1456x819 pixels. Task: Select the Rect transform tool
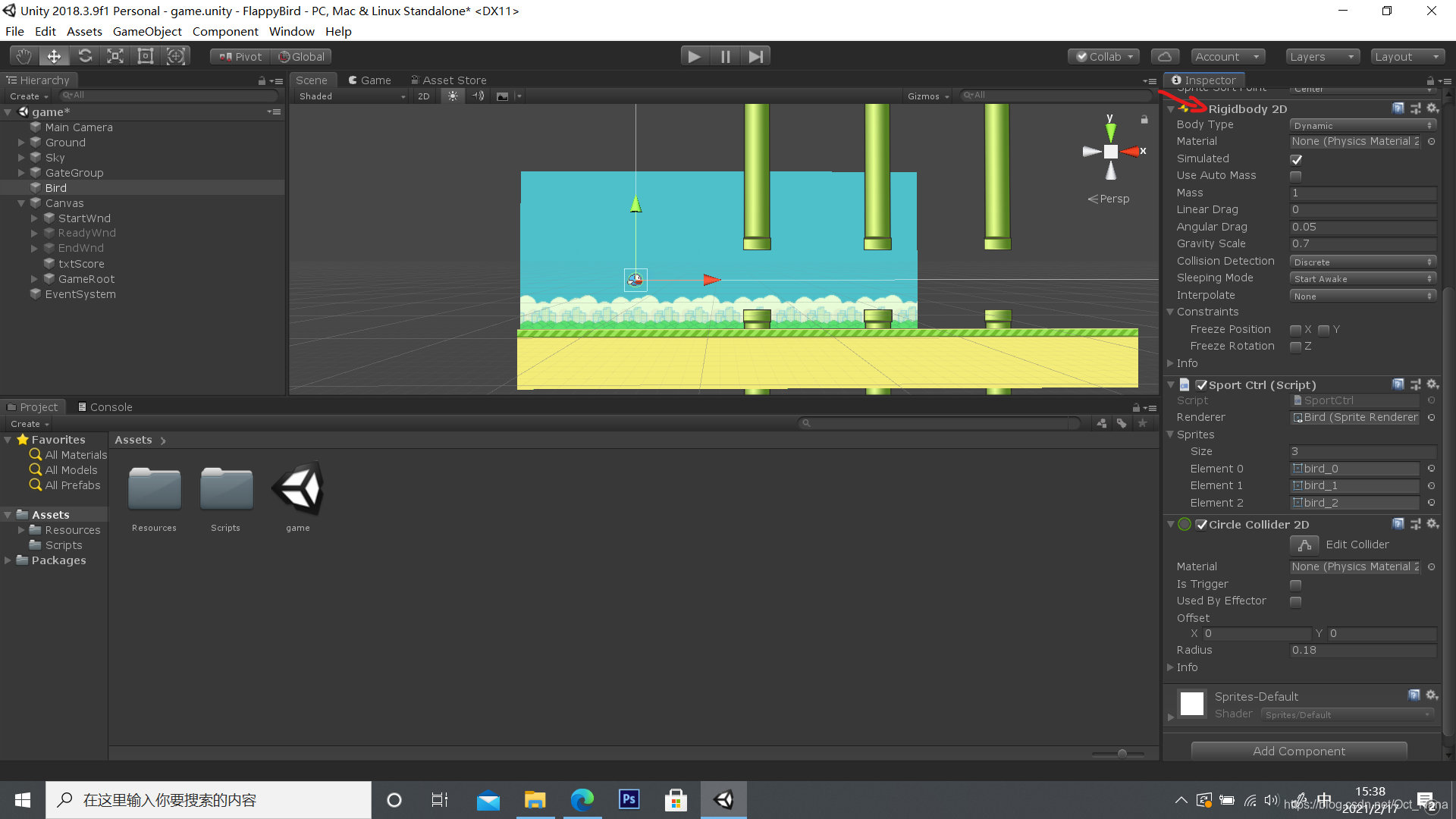pos(146,56)
